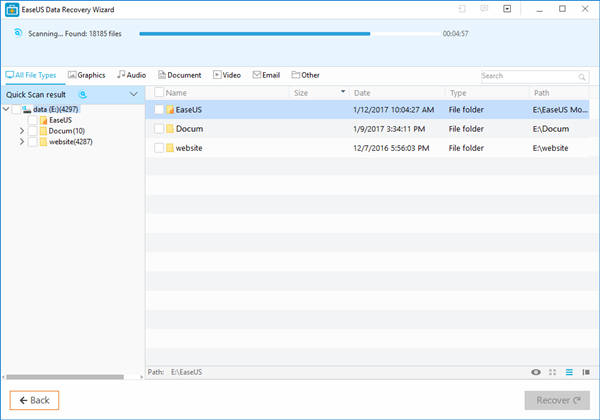Expand the website(4287) tree node
Screen dimensions: 600x420
click(22, 142)
